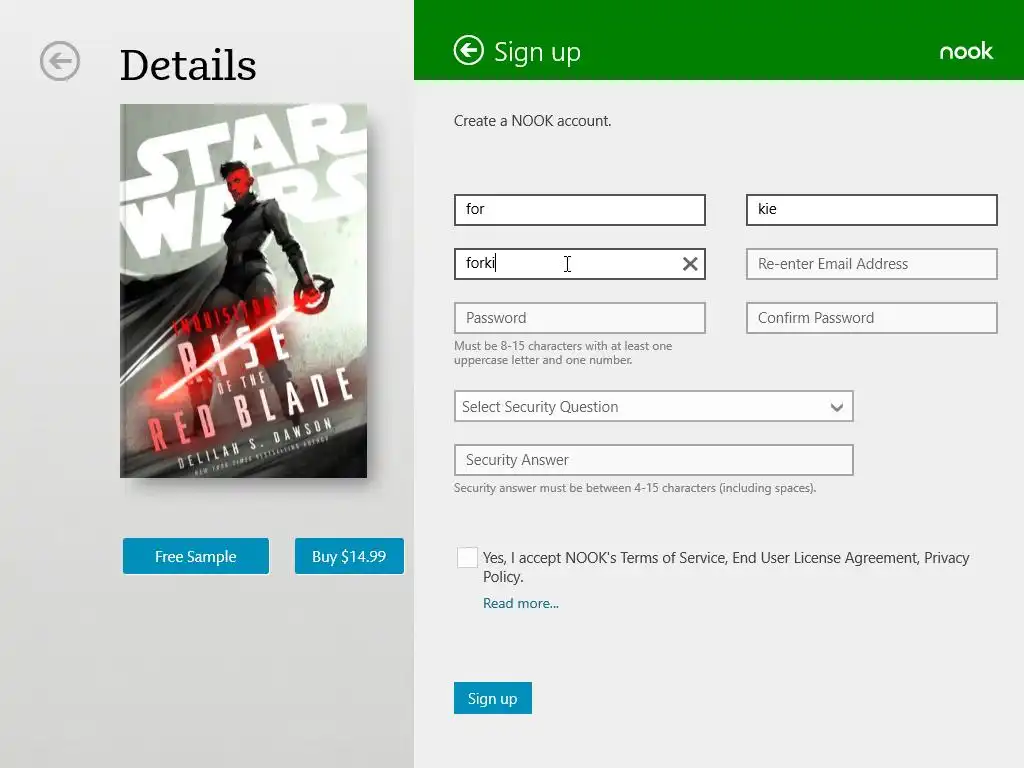Click the chevron of the Security Question dropdown
This screenshot has height=768, width=1024.
click(x=837, y=408)
